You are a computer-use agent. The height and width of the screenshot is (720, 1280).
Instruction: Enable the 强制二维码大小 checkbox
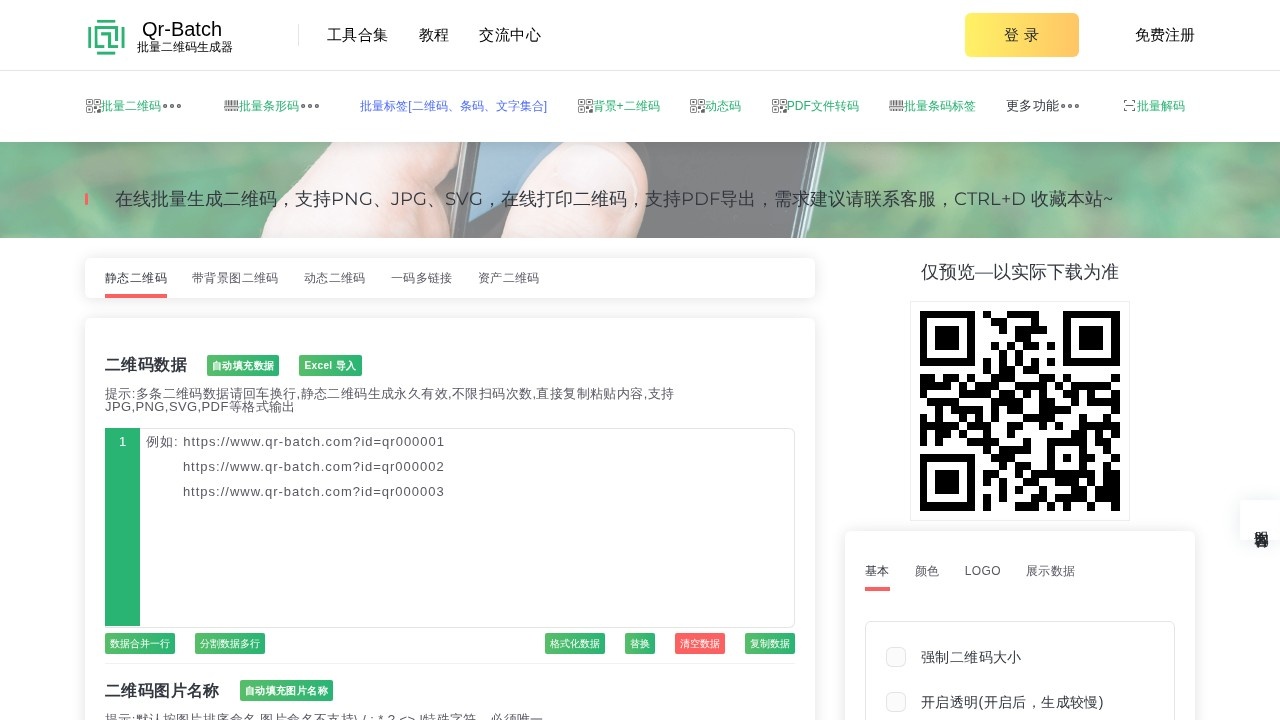point(896,657)
